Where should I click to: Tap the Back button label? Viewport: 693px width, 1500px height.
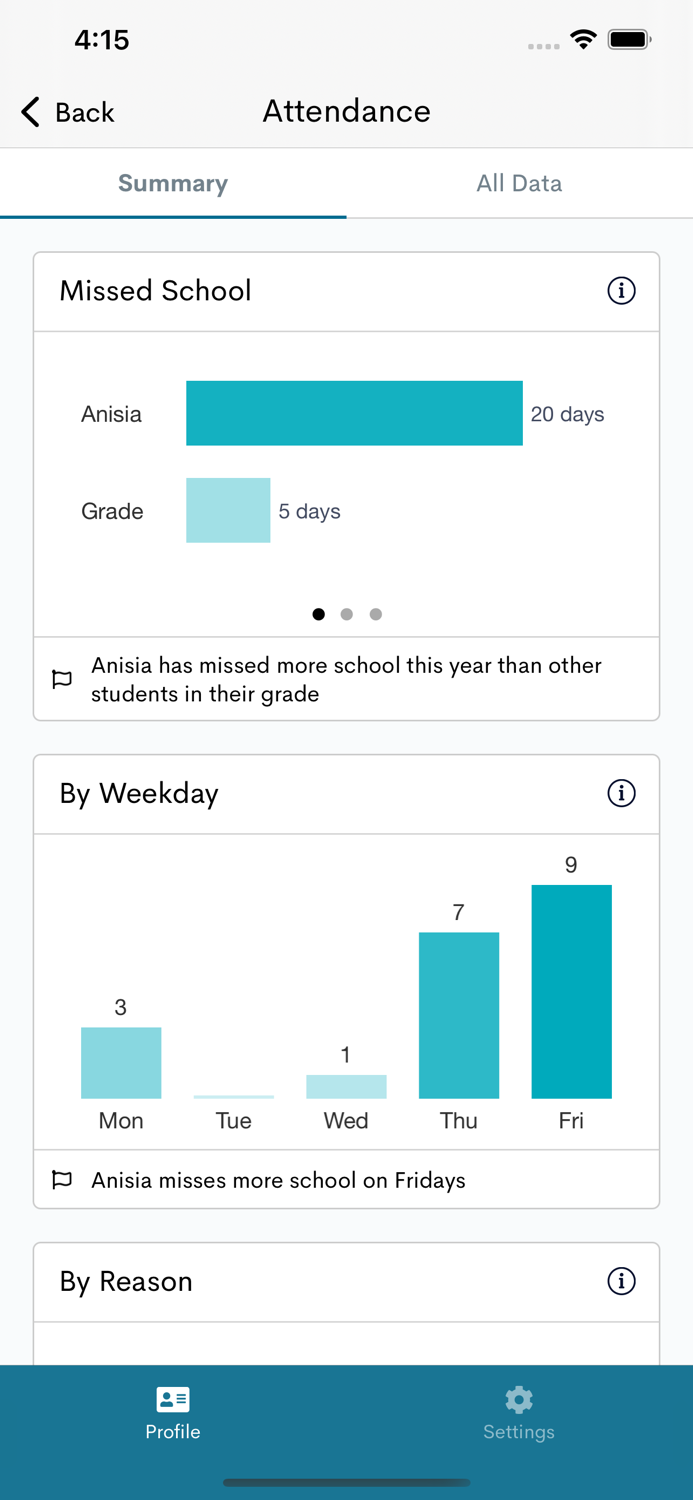pyautogui.click(x=85, y=112)
